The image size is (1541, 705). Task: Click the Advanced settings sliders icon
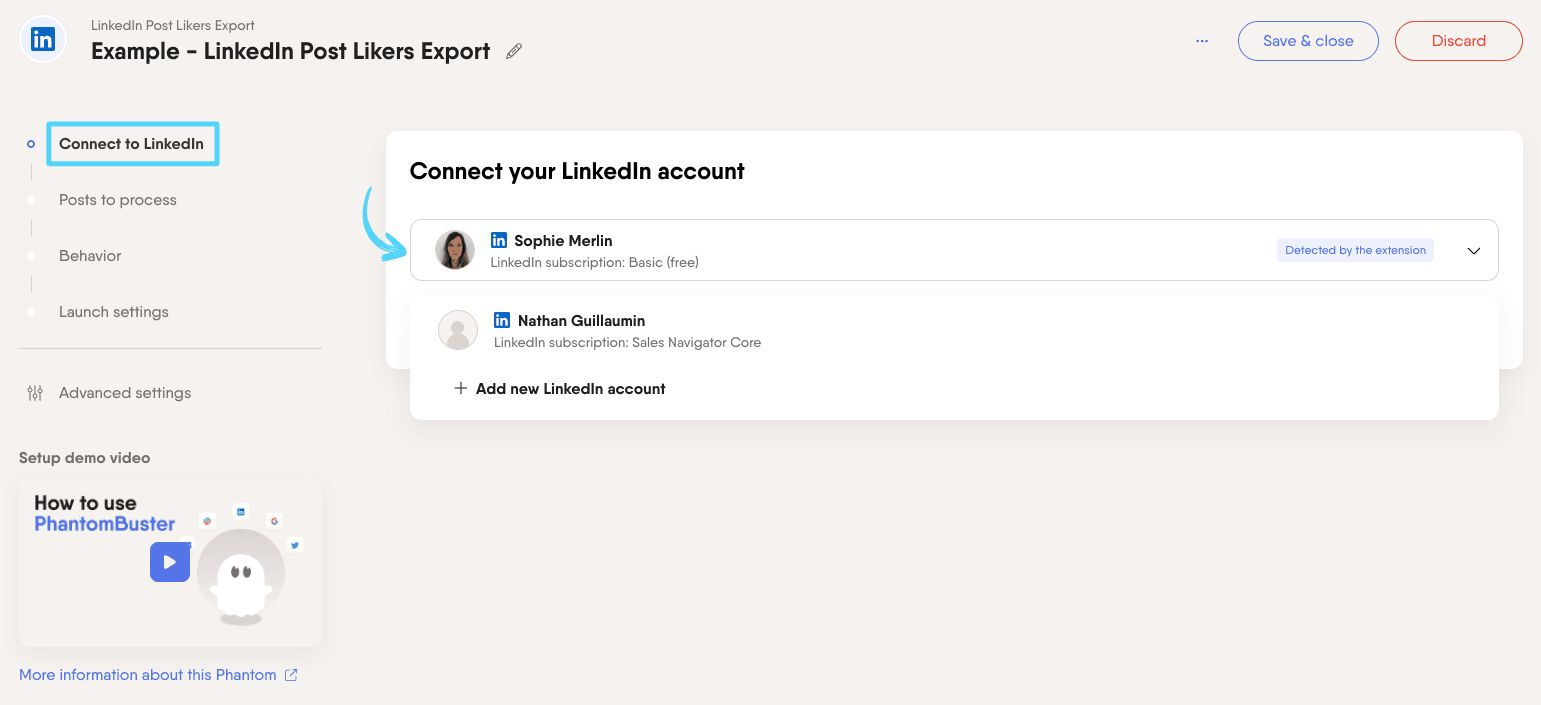click(35, 393)
